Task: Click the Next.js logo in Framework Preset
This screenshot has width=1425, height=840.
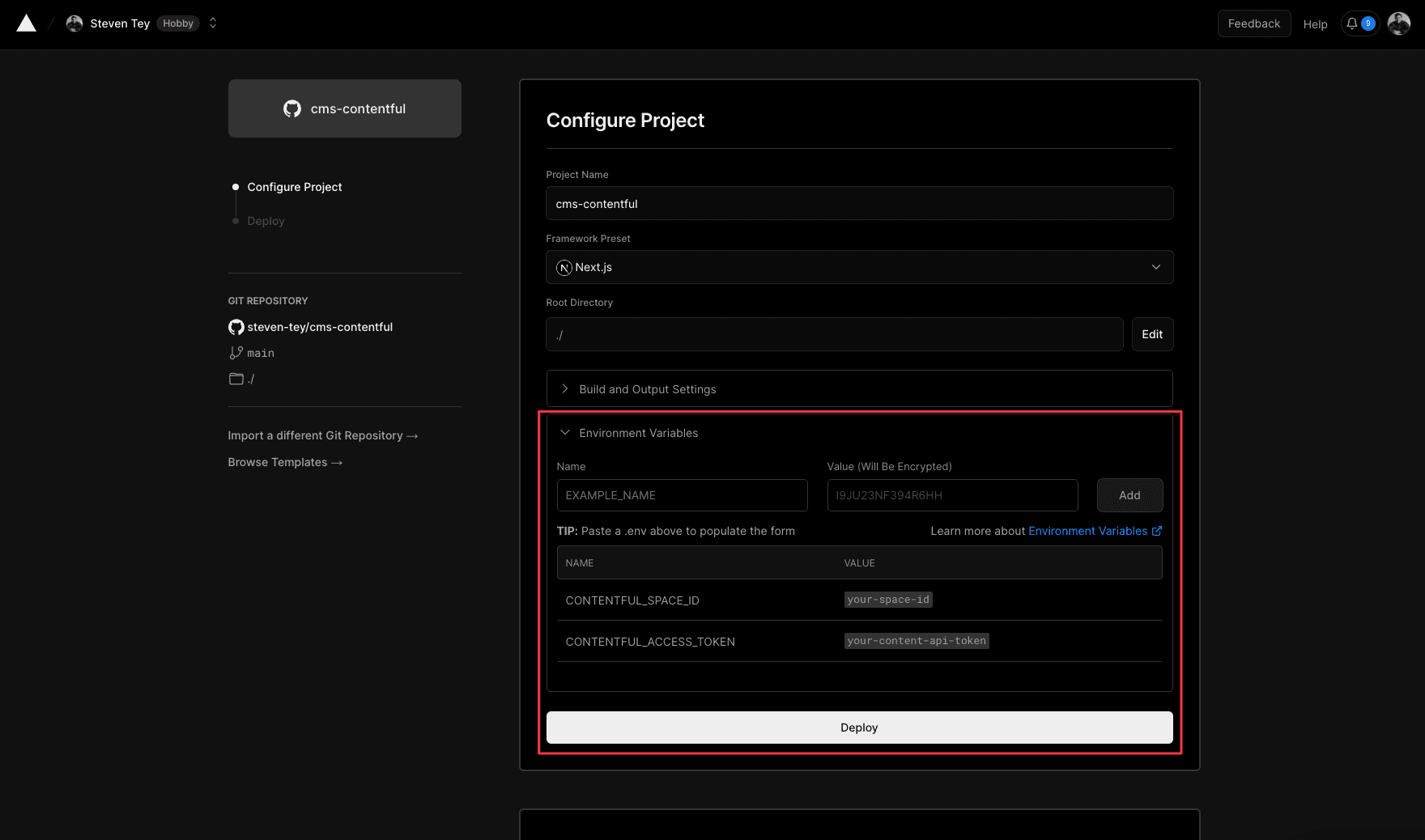Action: 564,268
